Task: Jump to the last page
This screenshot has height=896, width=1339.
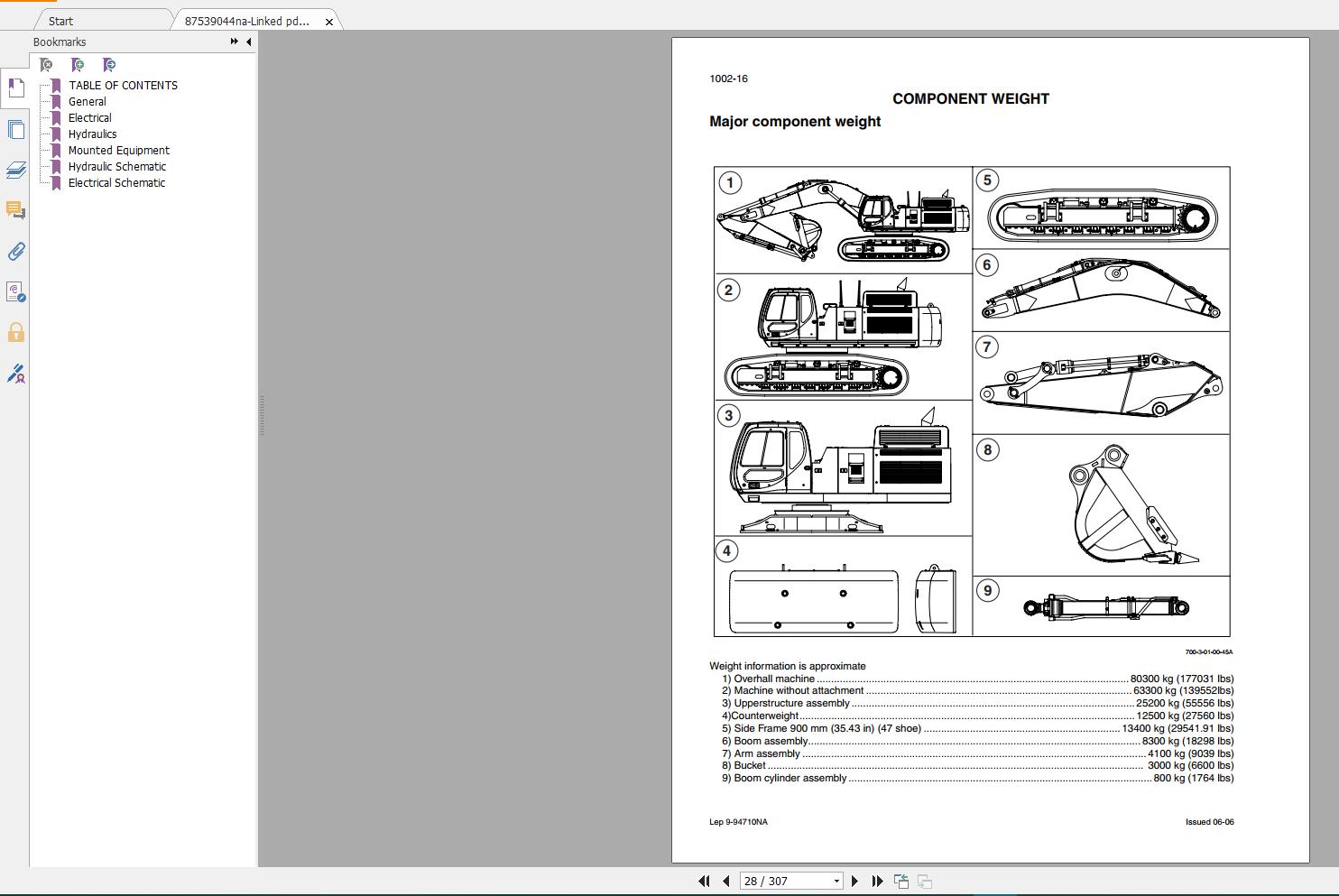Action: [x=877, y=882]
